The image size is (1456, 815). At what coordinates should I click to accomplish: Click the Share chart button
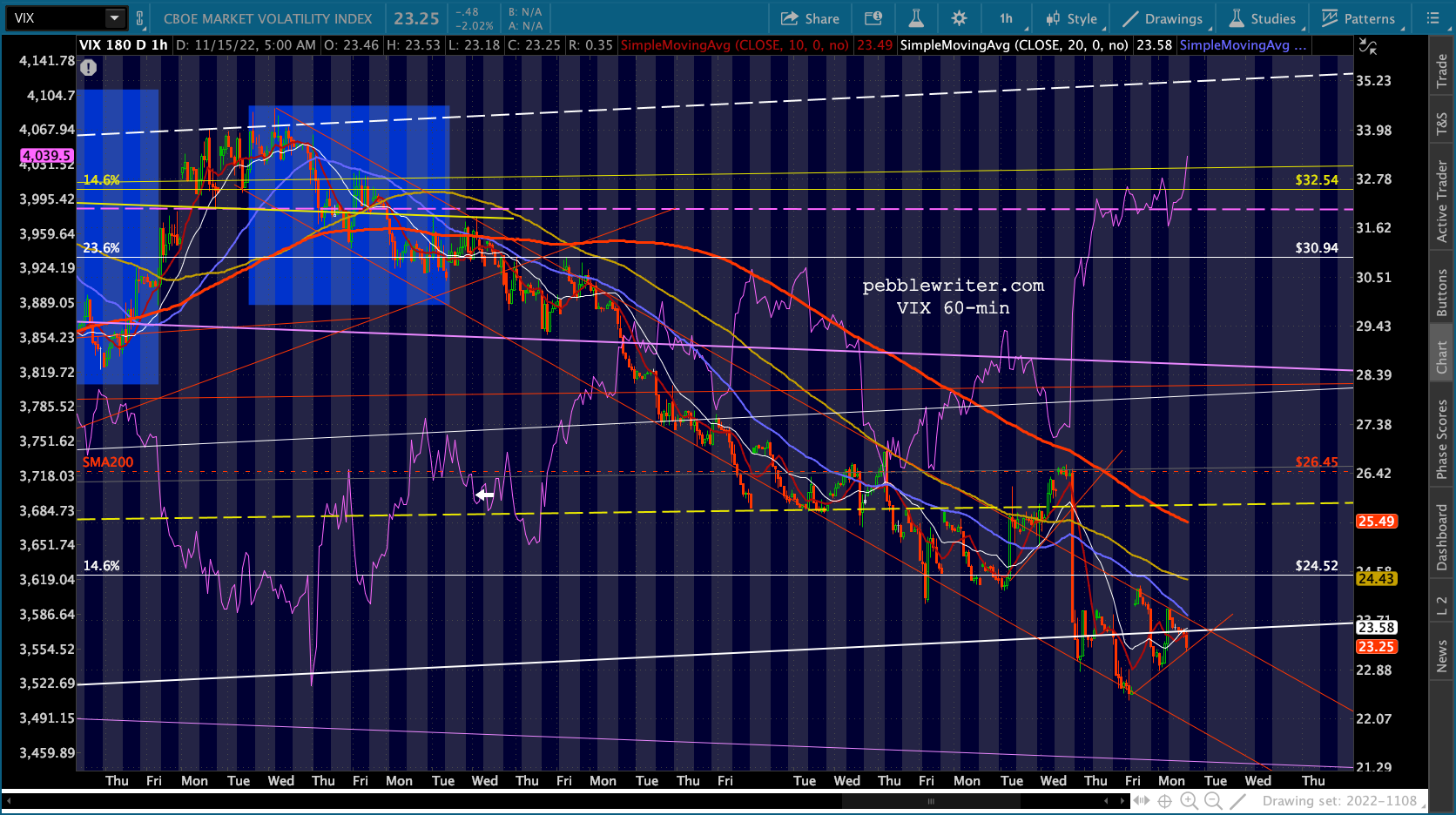tap(810, 18)
